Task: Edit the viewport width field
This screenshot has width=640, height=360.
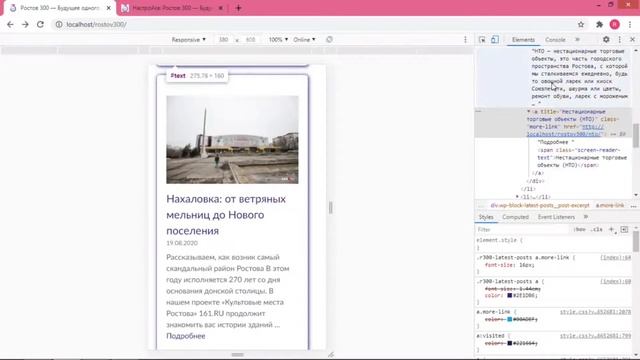Action: [223, 40]
